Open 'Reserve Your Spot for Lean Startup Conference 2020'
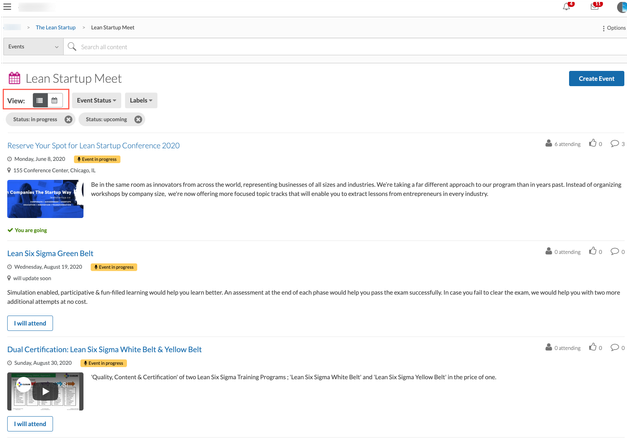 [94, 146]
